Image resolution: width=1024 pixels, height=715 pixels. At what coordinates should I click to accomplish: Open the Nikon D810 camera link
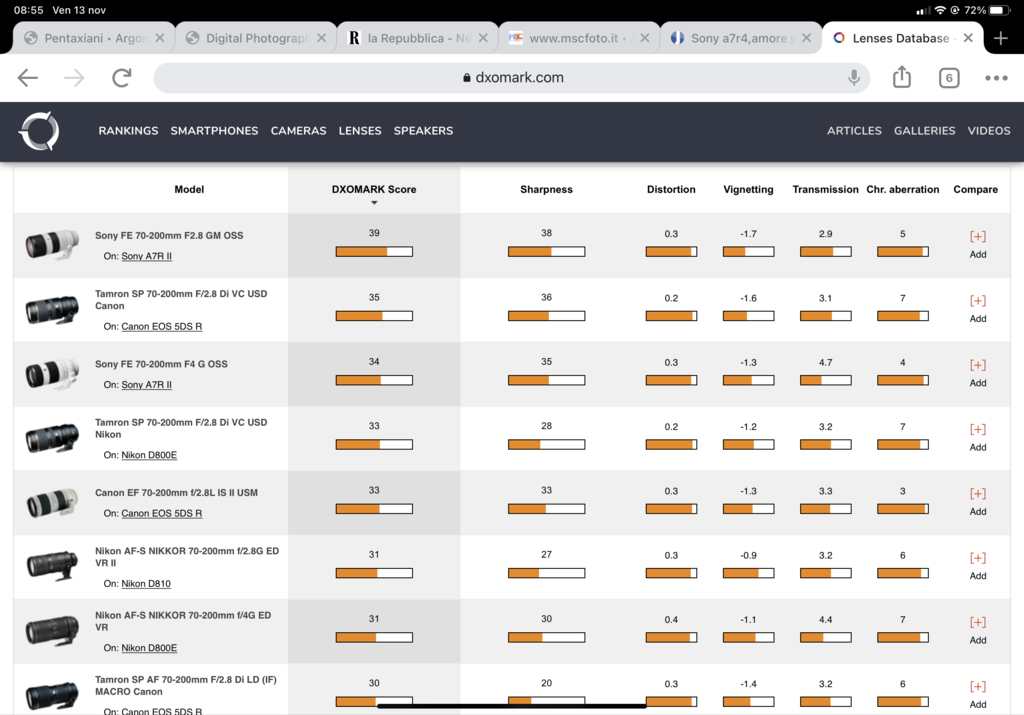pos(146,584)
